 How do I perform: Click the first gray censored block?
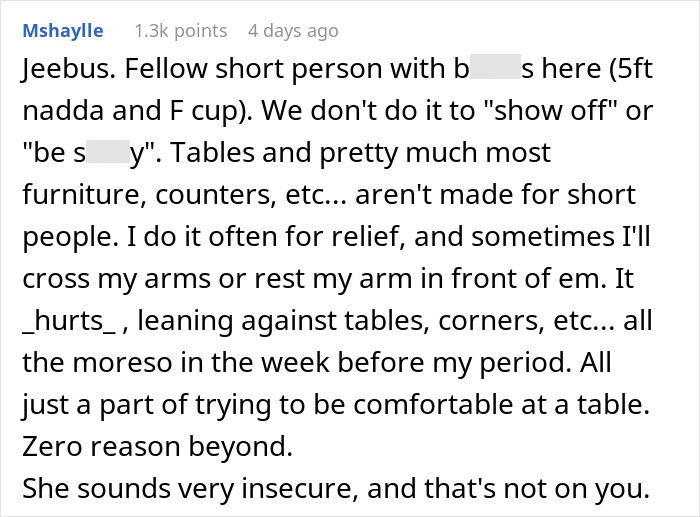tap(495, 66)
